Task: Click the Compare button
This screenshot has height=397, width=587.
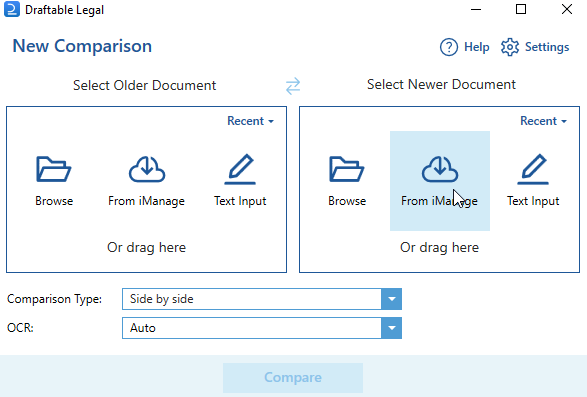Action: pyautogui.click(x=293, y=378)
